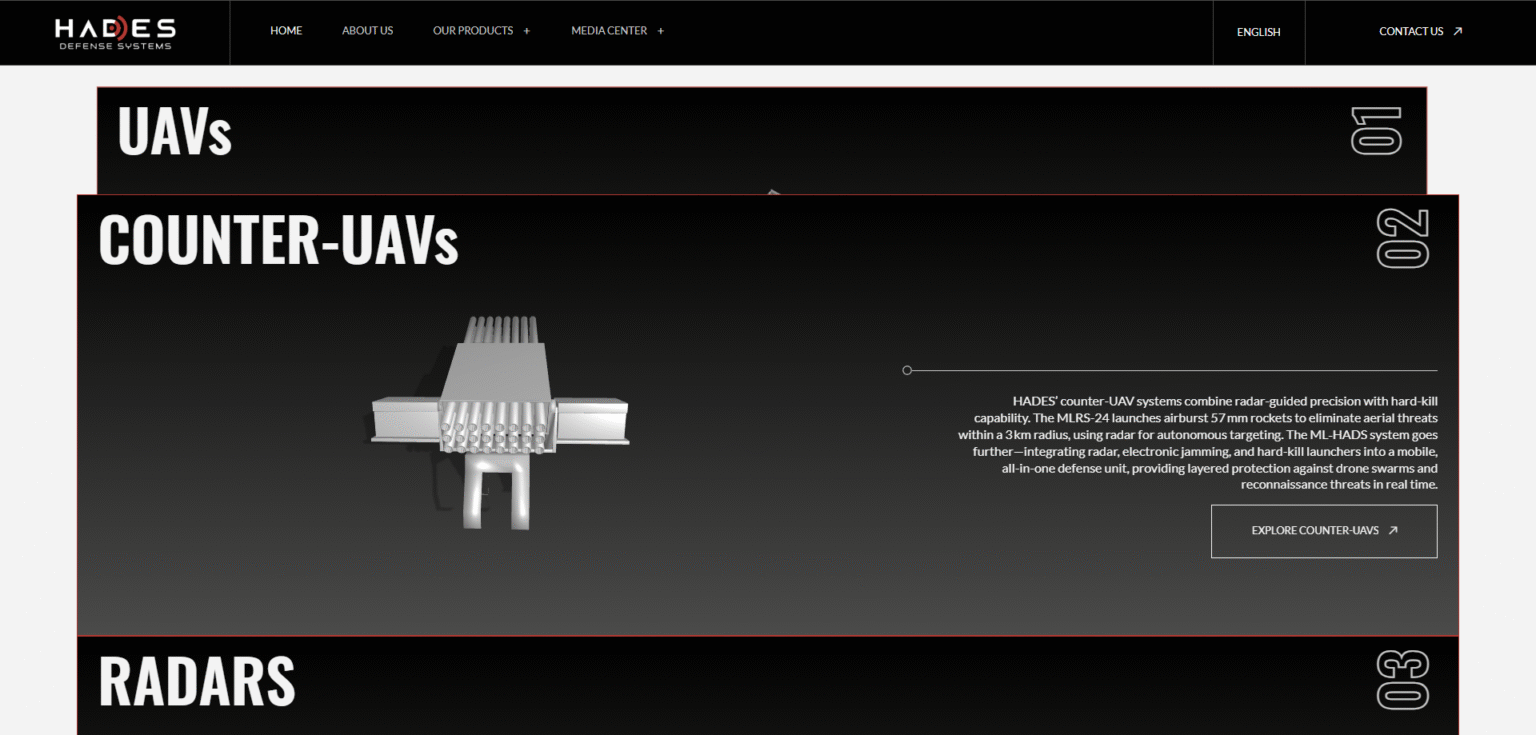The width and height of the screenshot is (1536, 735).
Task: Click the circle handle on the horizontal line
Action: pos(907,370)
